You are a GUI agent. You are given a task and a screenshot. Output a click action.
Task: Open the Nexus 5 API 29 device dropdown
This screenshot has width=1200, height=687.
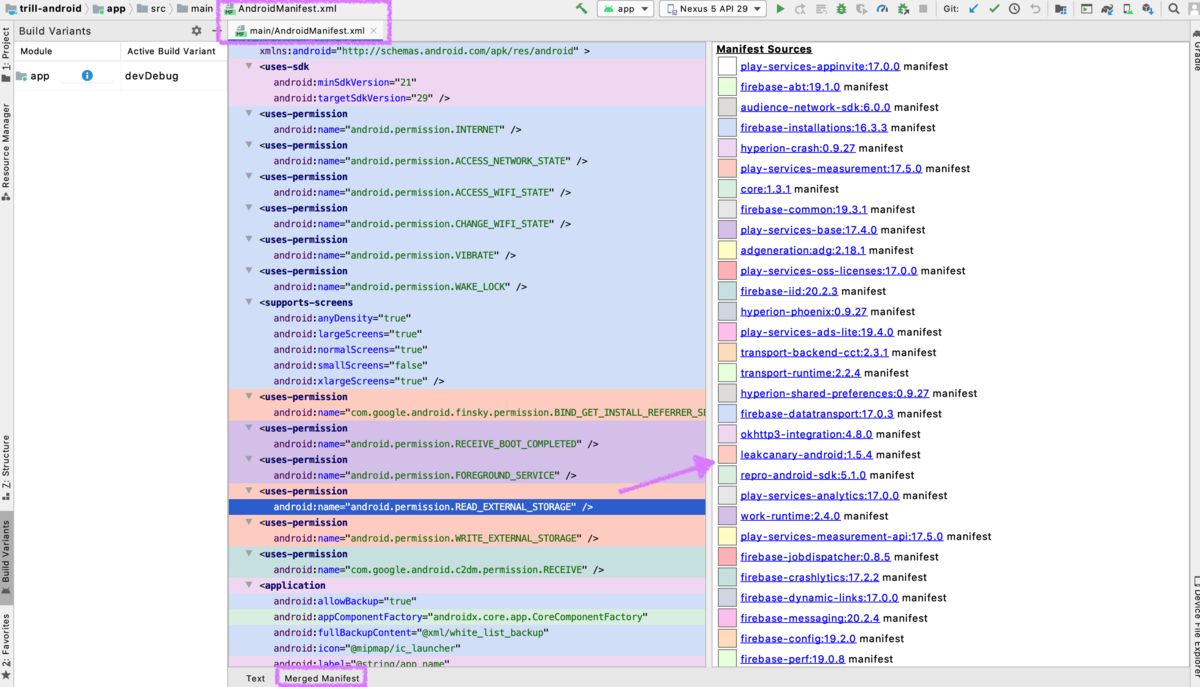[x=713, y=9]
